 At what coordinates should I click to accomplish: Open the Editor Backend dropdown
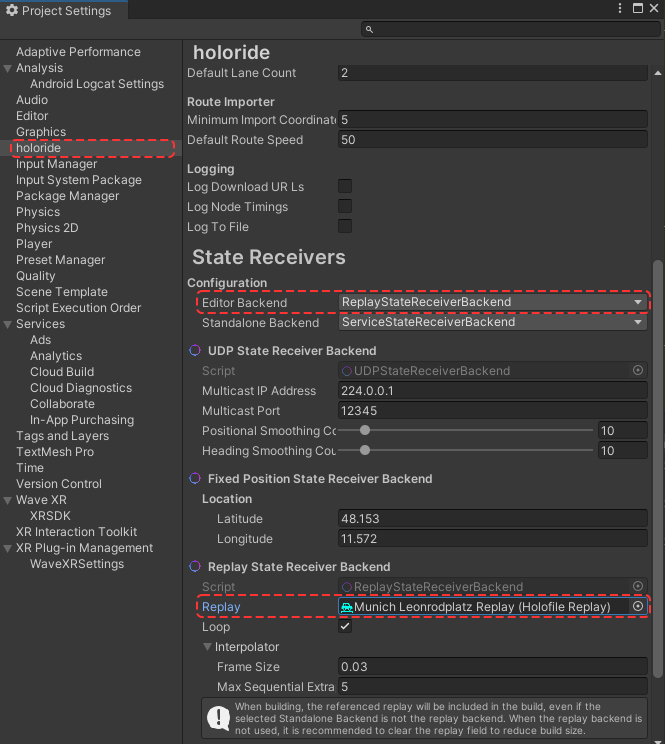click(493, 302)
